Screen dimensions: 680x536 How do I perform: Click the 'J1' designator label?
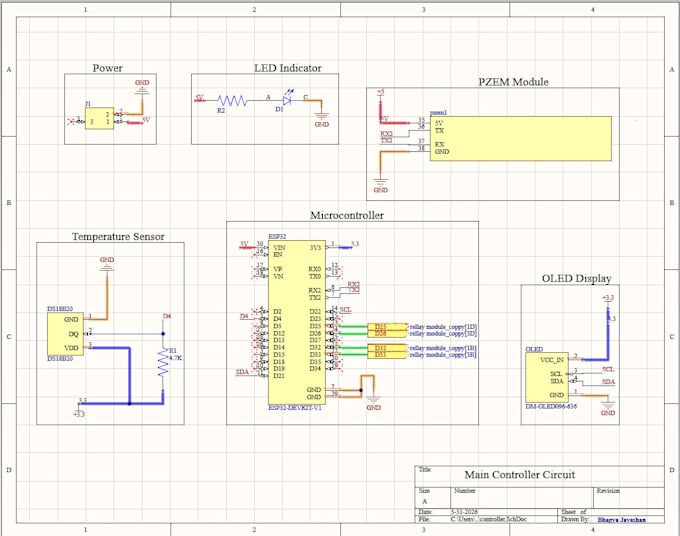(x=88, y=104)
